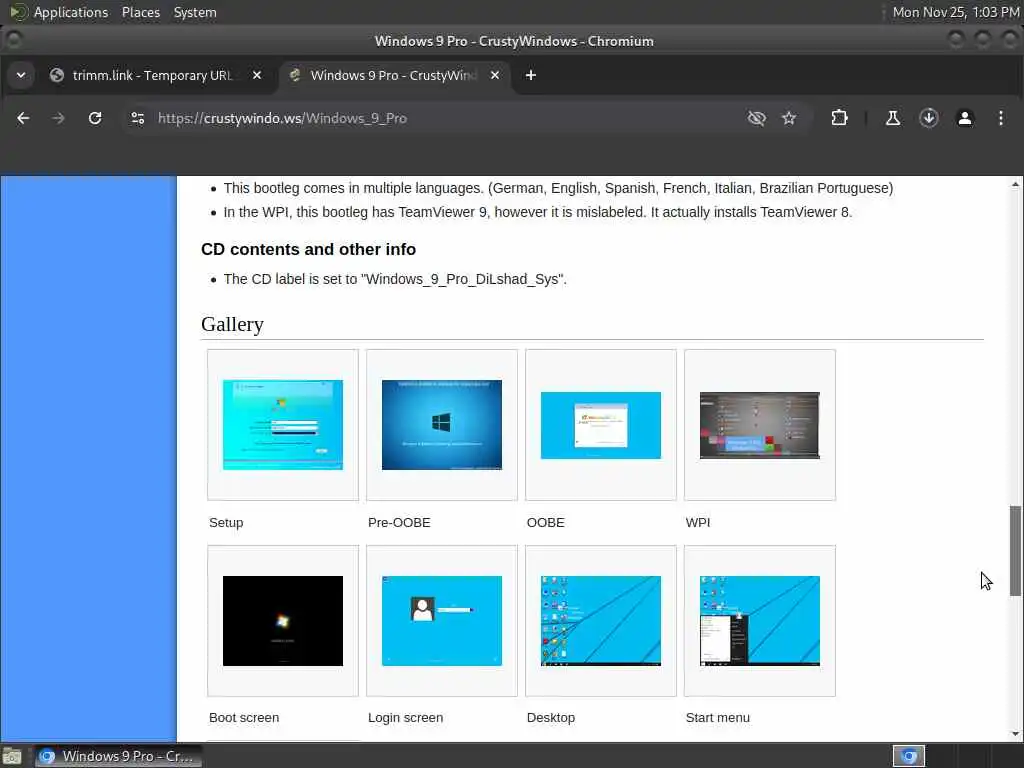Reload the CrustyWindows page
The image size is (1024, 768).
95,118
